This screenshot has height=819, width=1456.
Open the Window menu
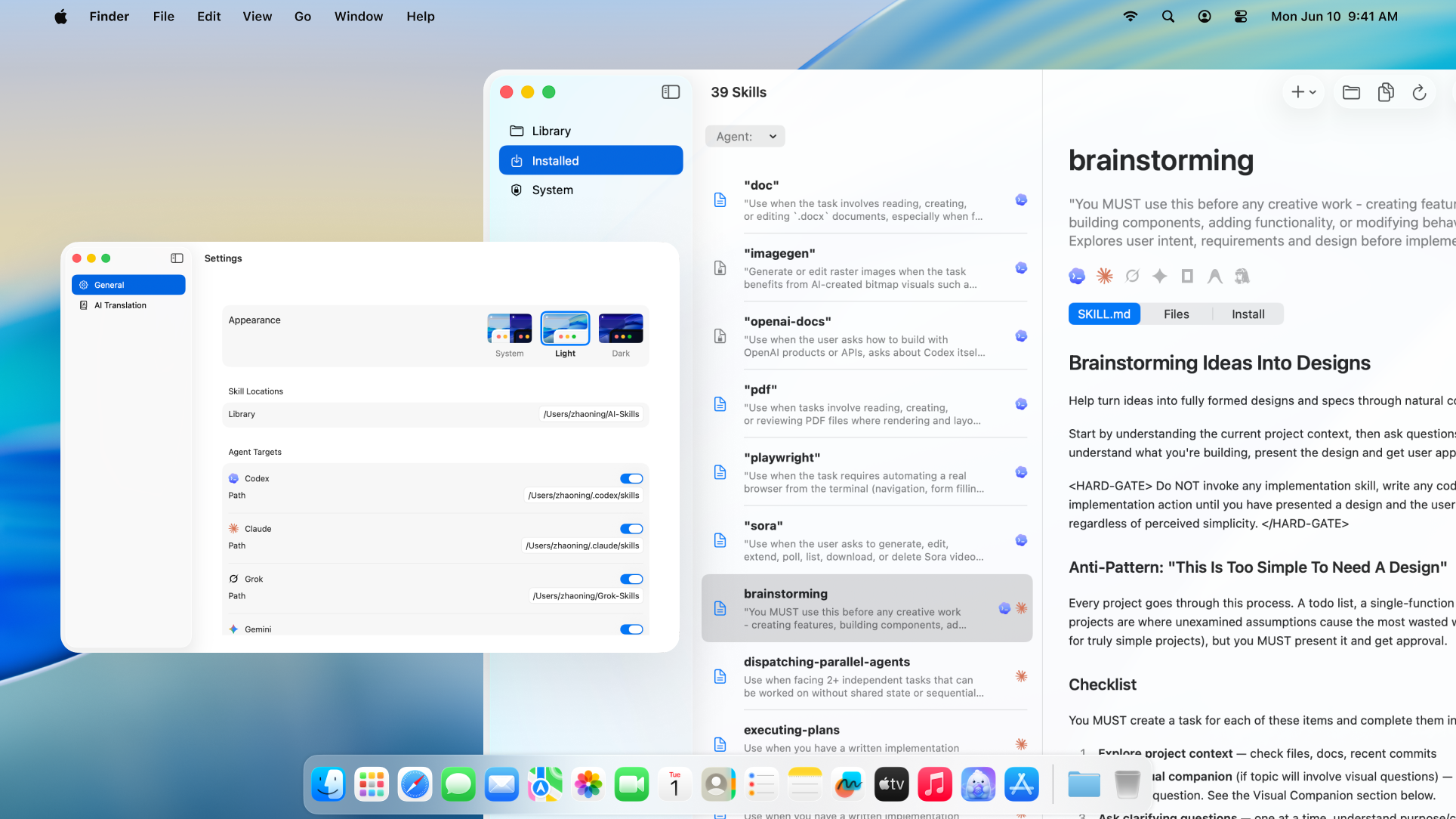[359, 17]
